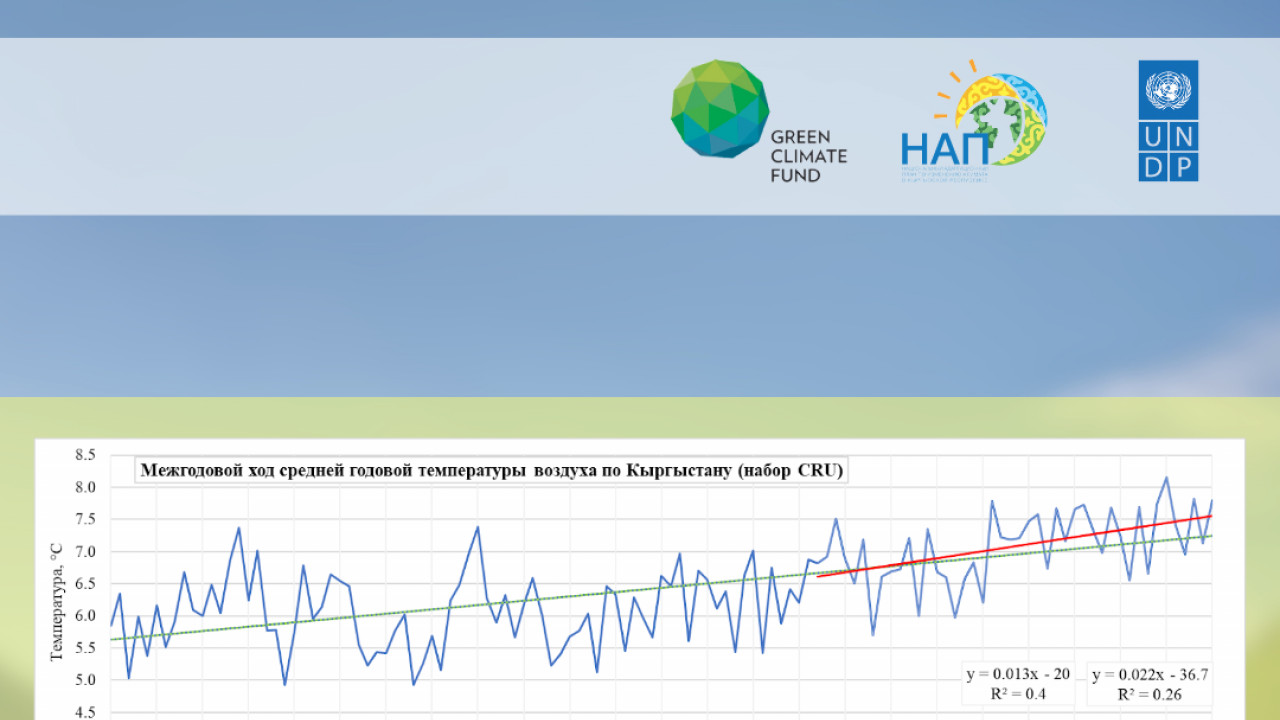1280x720 pixels.
Task: Click the blue НАП lettering
Action: 944,149
